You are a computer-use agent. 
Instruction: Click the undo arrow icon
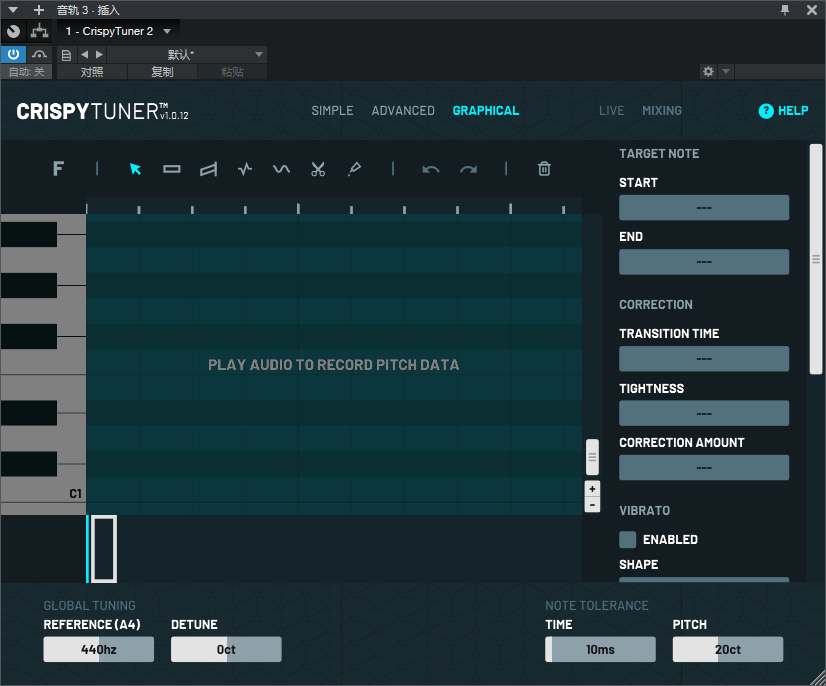[431, 170]
